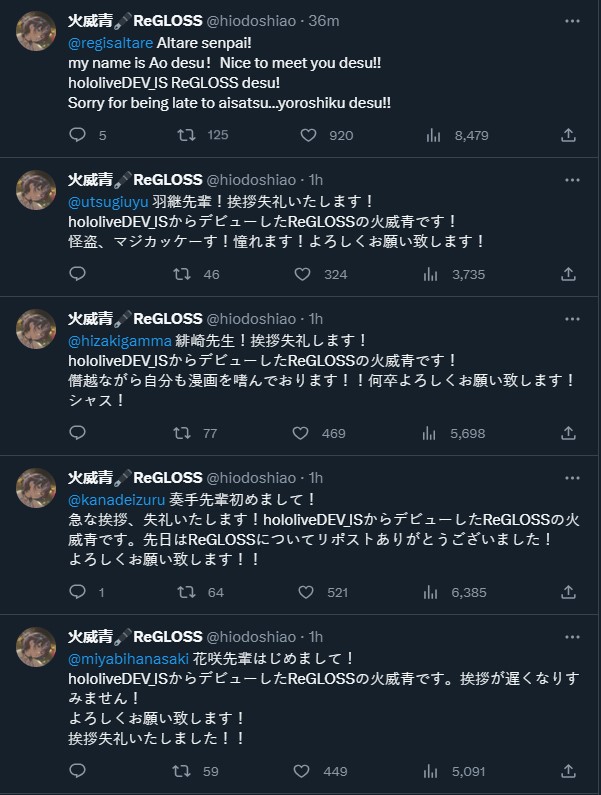The height and width of the screenshot is (795, 601).
Task: Share the tweet mentioning @miyabihanasaki
Action: [568, 771]
